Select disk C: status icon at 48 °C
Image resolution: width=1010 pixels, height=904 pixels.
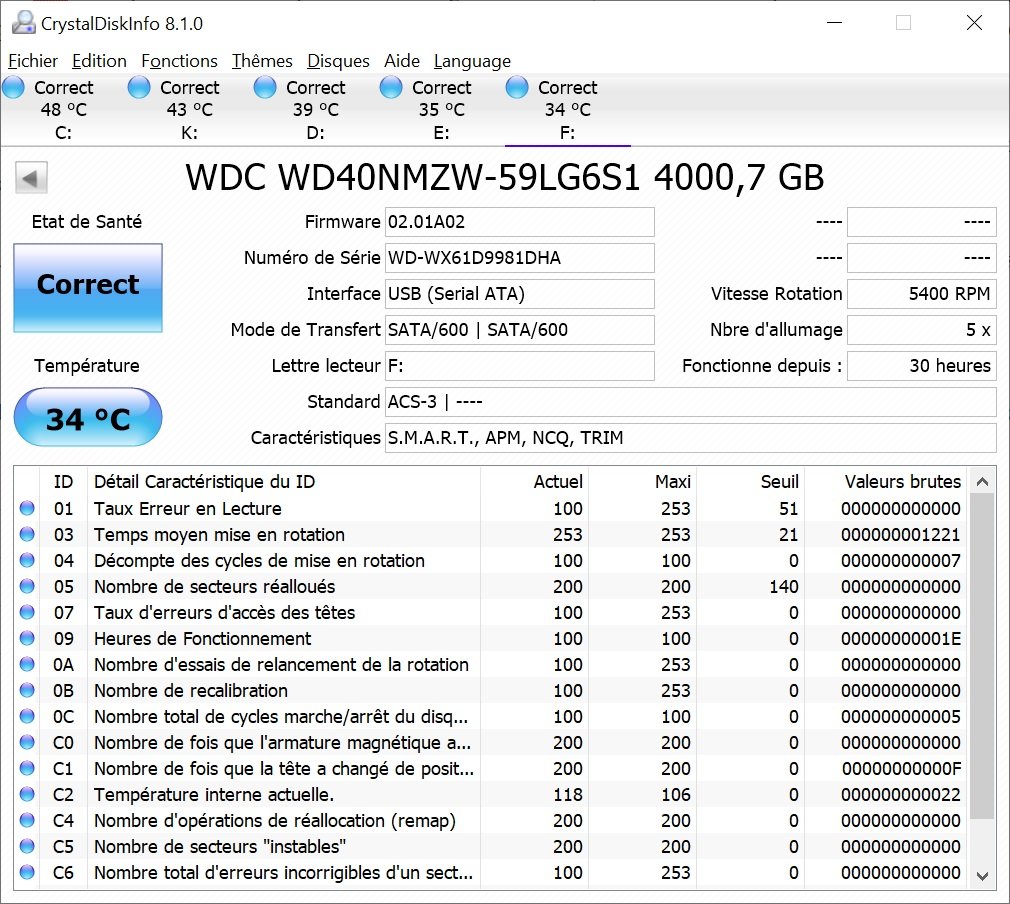14,88
